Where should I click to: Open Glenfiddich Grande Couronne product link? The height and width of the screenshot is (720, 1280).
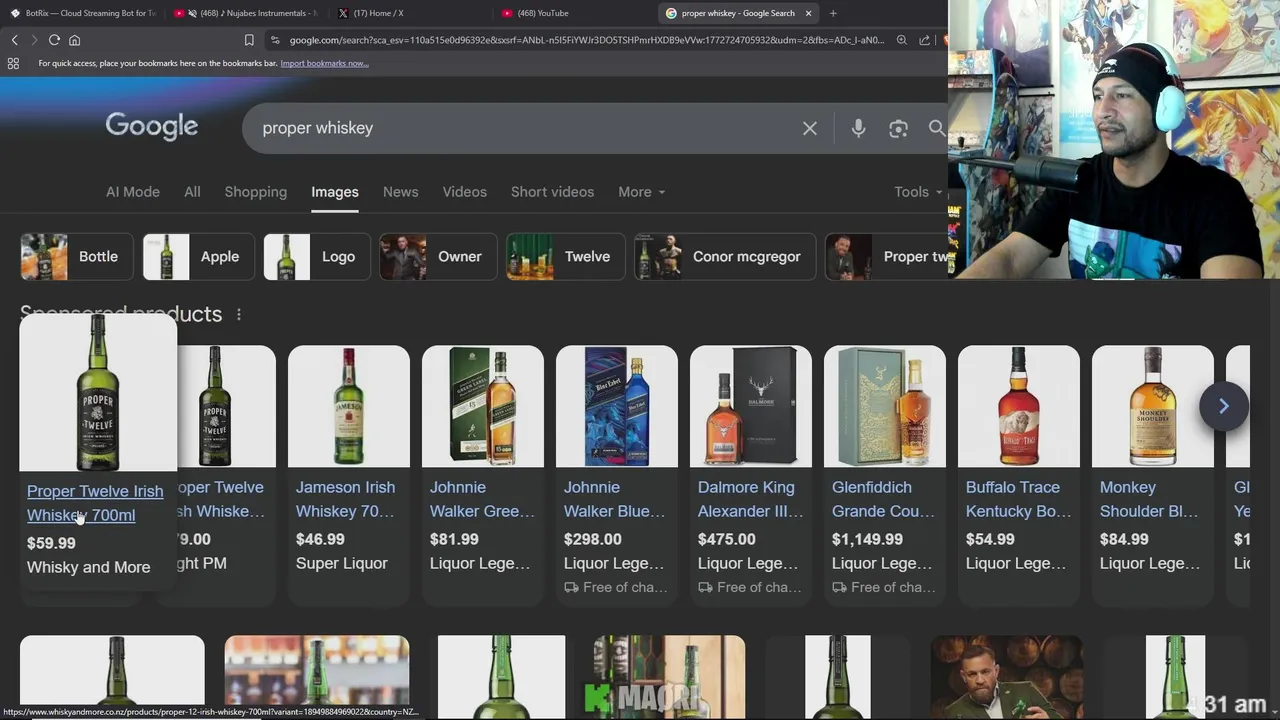pyautogui.click(x=883, y=499)
